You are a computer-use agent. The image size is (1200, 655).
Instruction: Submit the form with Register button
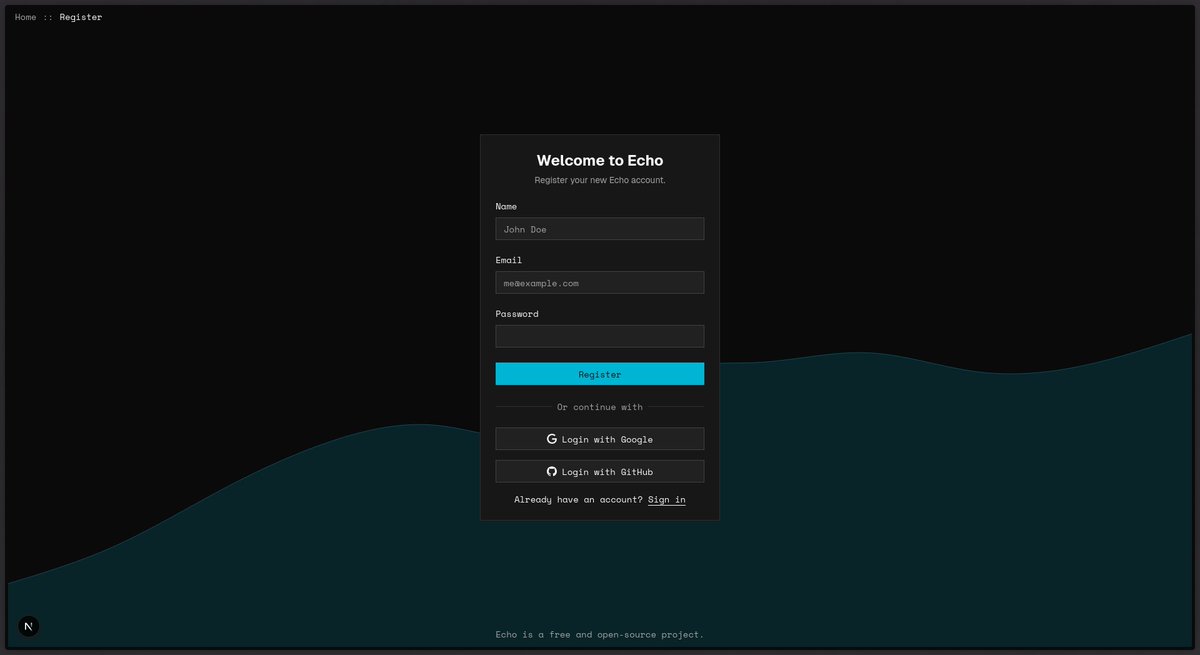pos(600,374)
